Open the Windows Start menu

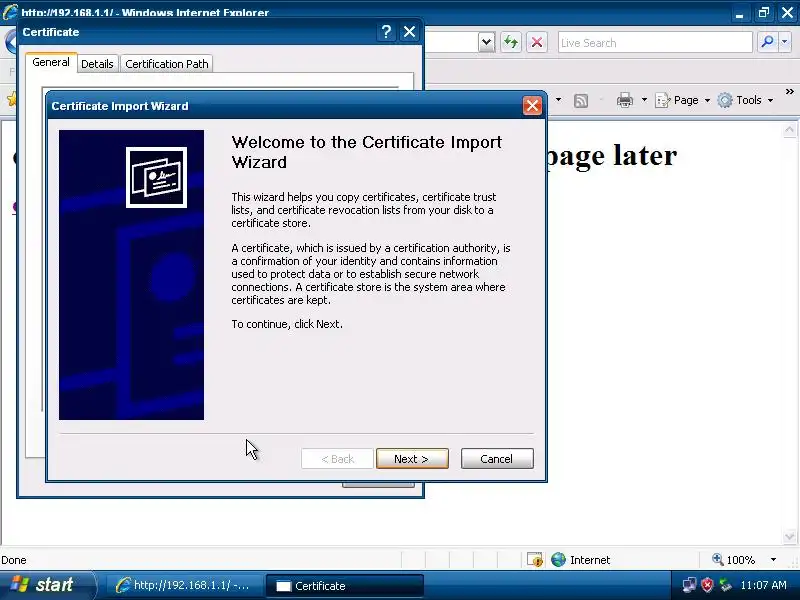tap(46, 585)
